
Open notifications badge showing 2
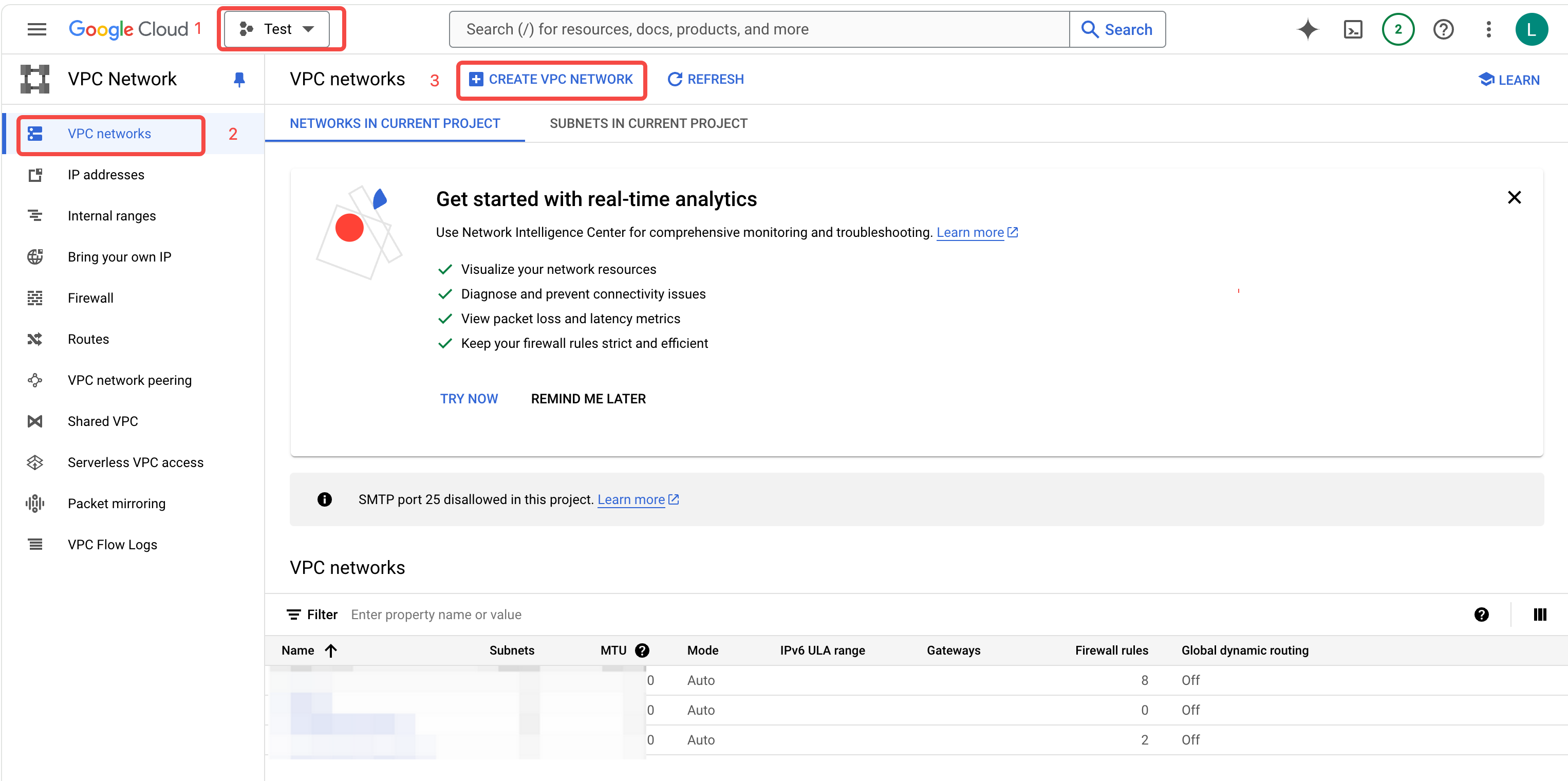(x=1397, y=29)
